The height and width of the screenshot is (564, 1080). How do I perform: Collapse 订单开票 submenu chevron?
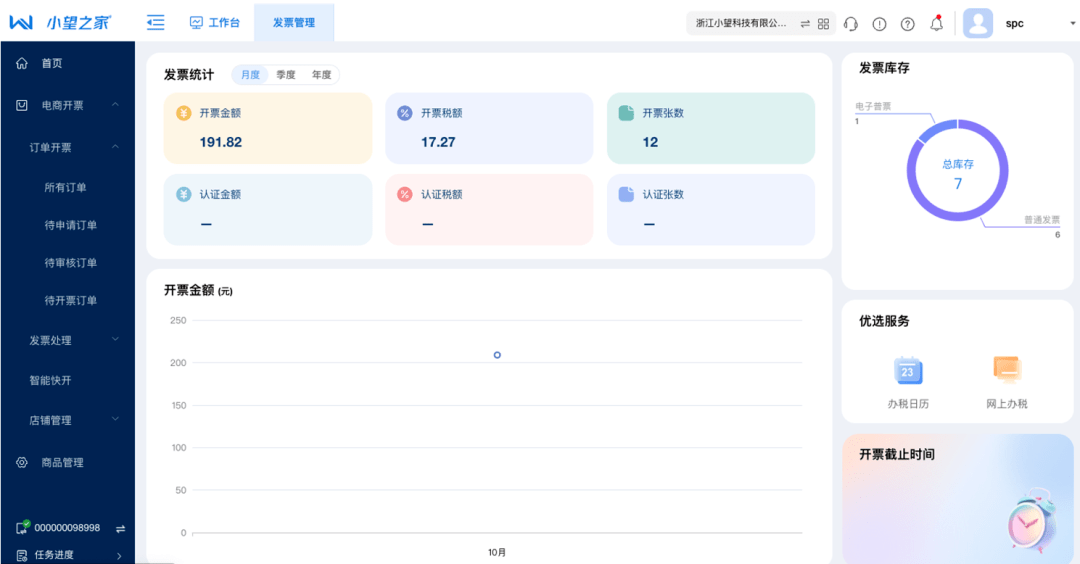tap(115, 147)
